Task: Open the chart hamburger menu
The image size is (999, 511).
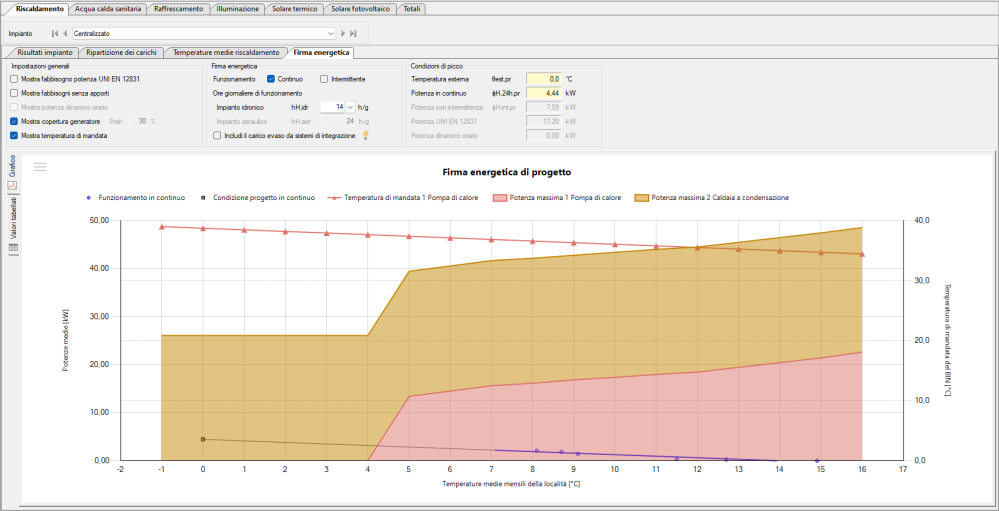Action: (40, 167)
